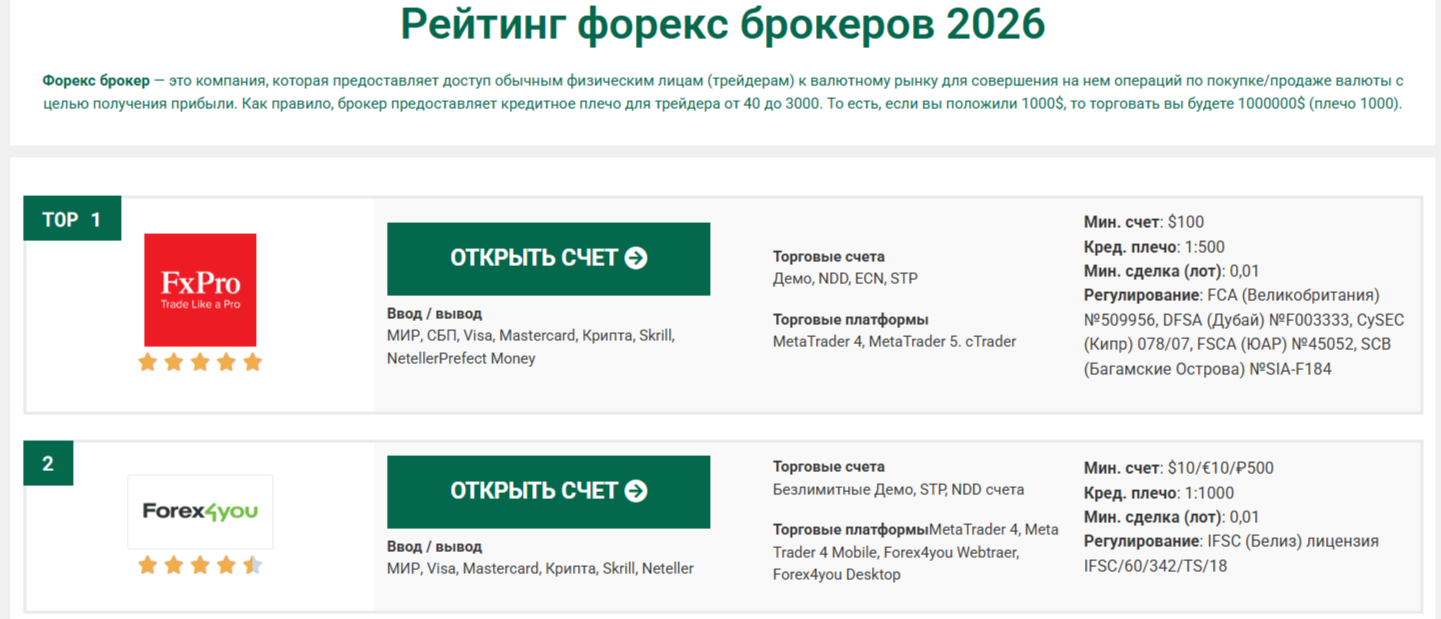The image size is (1441, 619).
Task: Click the Forex4you logo
Action: (200, 512)
